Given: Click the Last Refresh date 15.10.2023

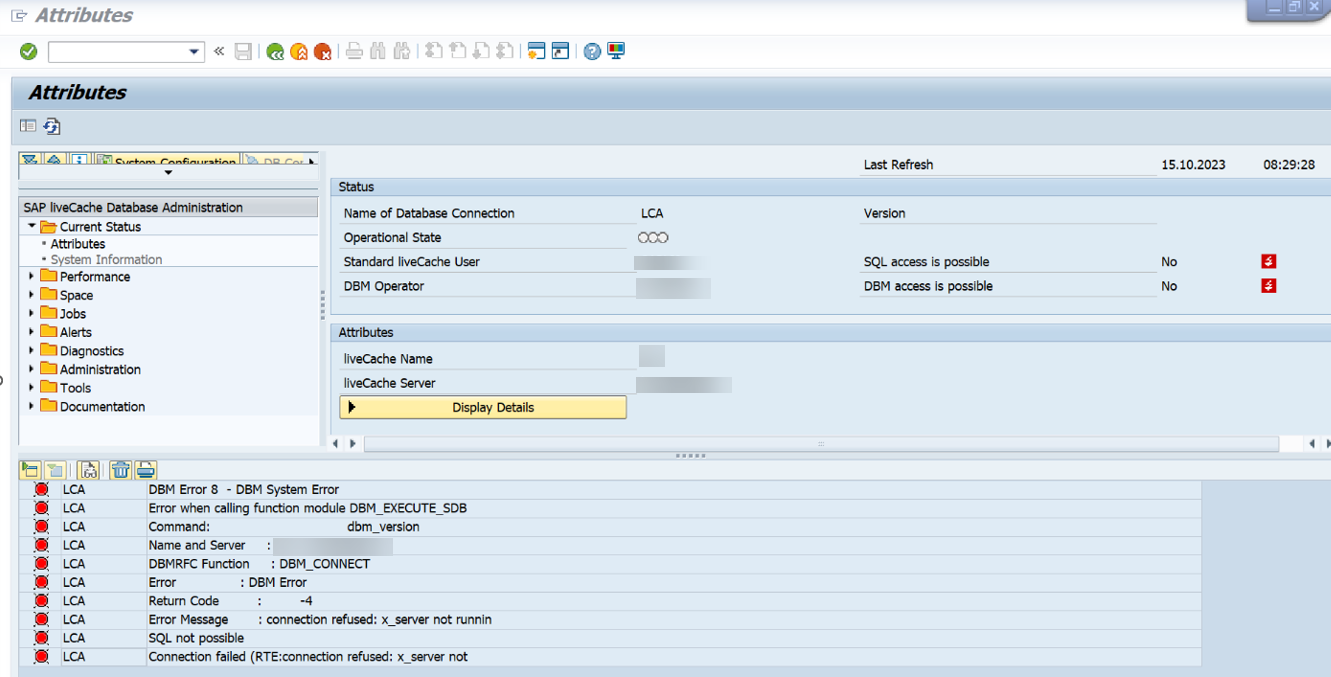Looking at the screenshot, I should [x=1193, y=165].
